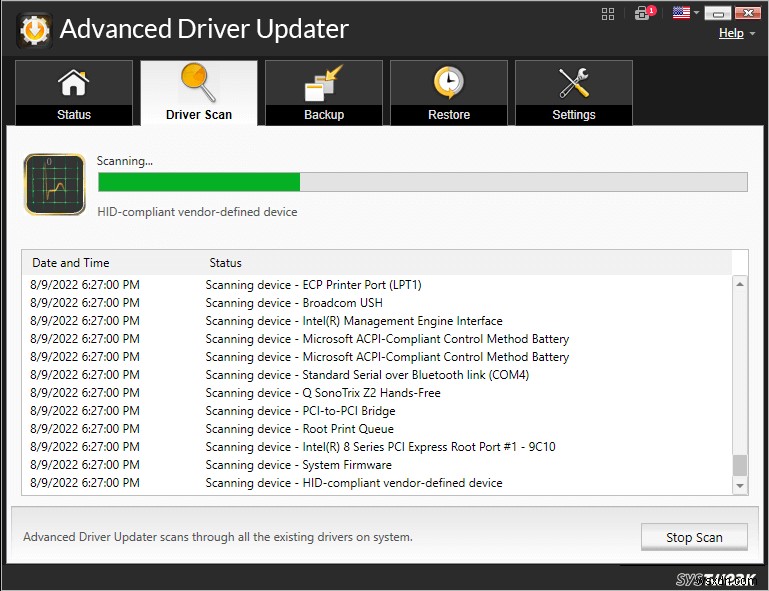Close the Advanced Driver Updater window
The height and width of the screenshot is (591, 769).
pos(748,13)
